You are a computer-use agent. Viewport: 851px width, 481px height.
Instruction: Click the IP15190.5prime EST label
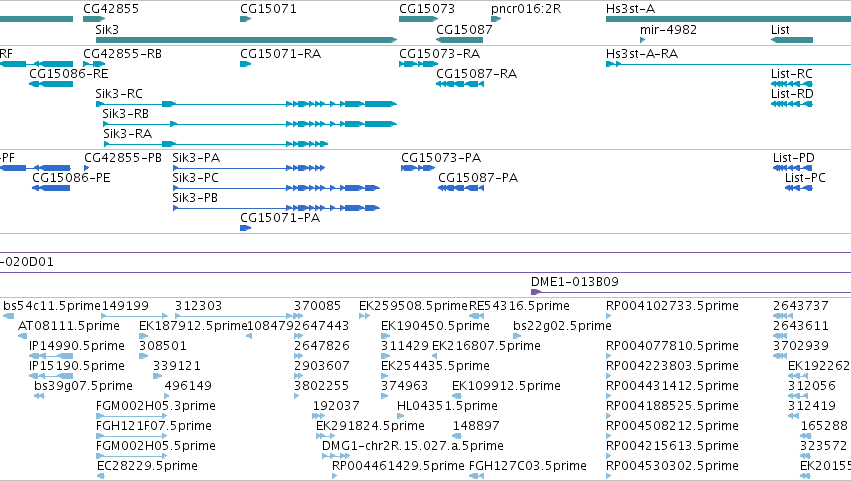[77, 366]
